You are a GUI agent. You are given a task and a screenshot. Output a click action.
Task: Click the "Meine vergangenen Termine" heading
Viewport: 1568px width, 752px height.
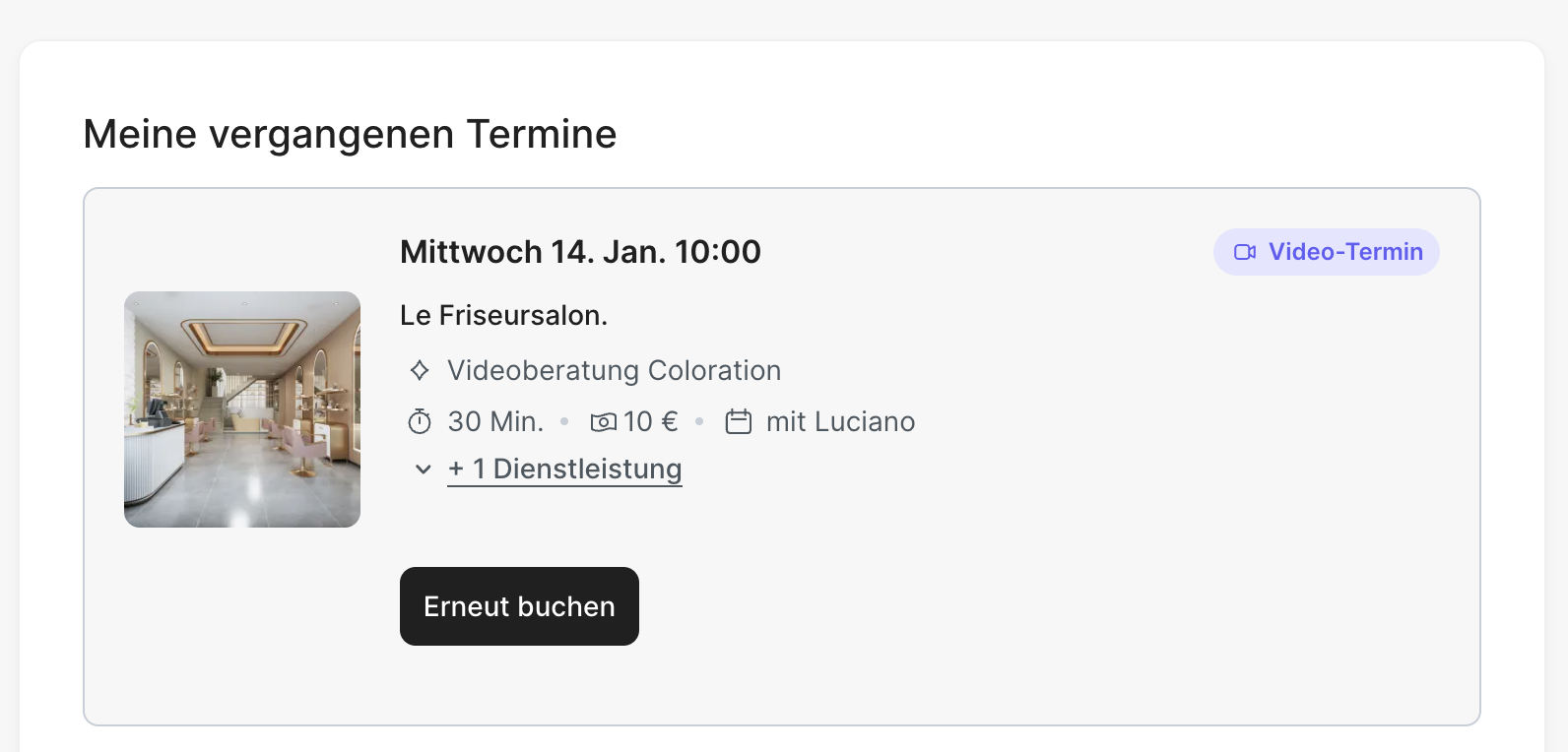(x=350, y=134)
